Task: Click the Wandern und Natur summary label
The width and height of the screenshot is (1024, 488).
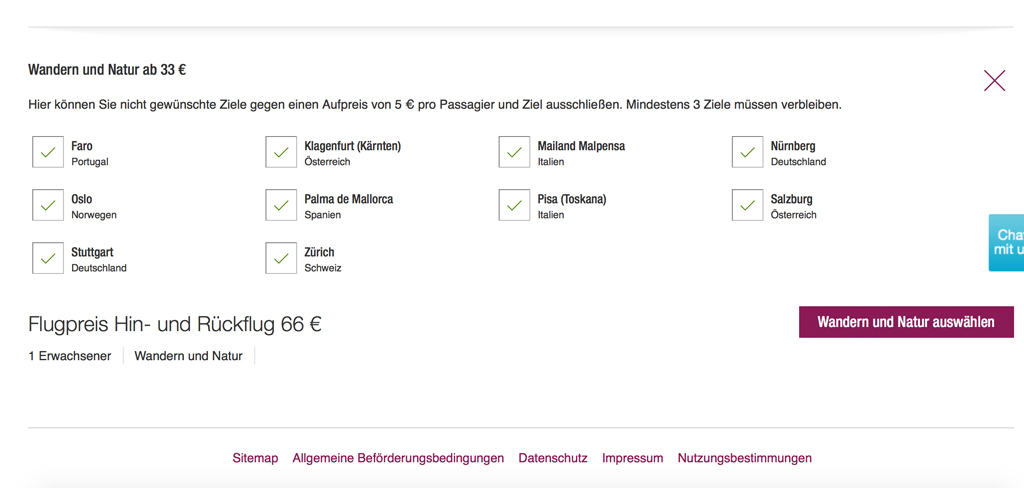Action: click(x=188, y=356)
